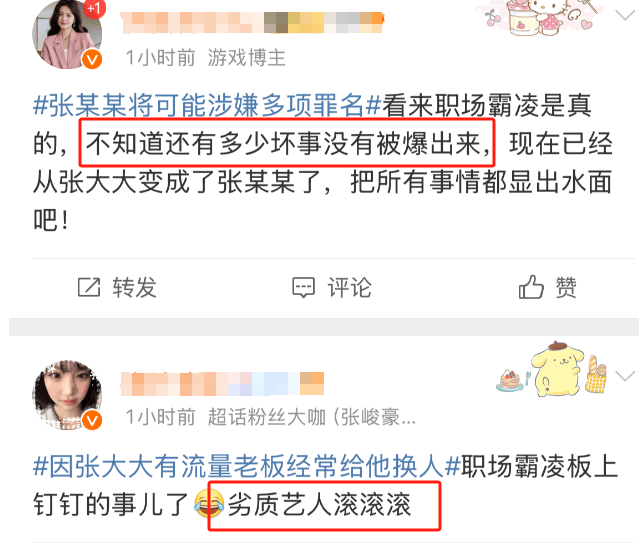639x544 pixels.
Task: Open the first poster's blurred username
Action: click(252, 22)
